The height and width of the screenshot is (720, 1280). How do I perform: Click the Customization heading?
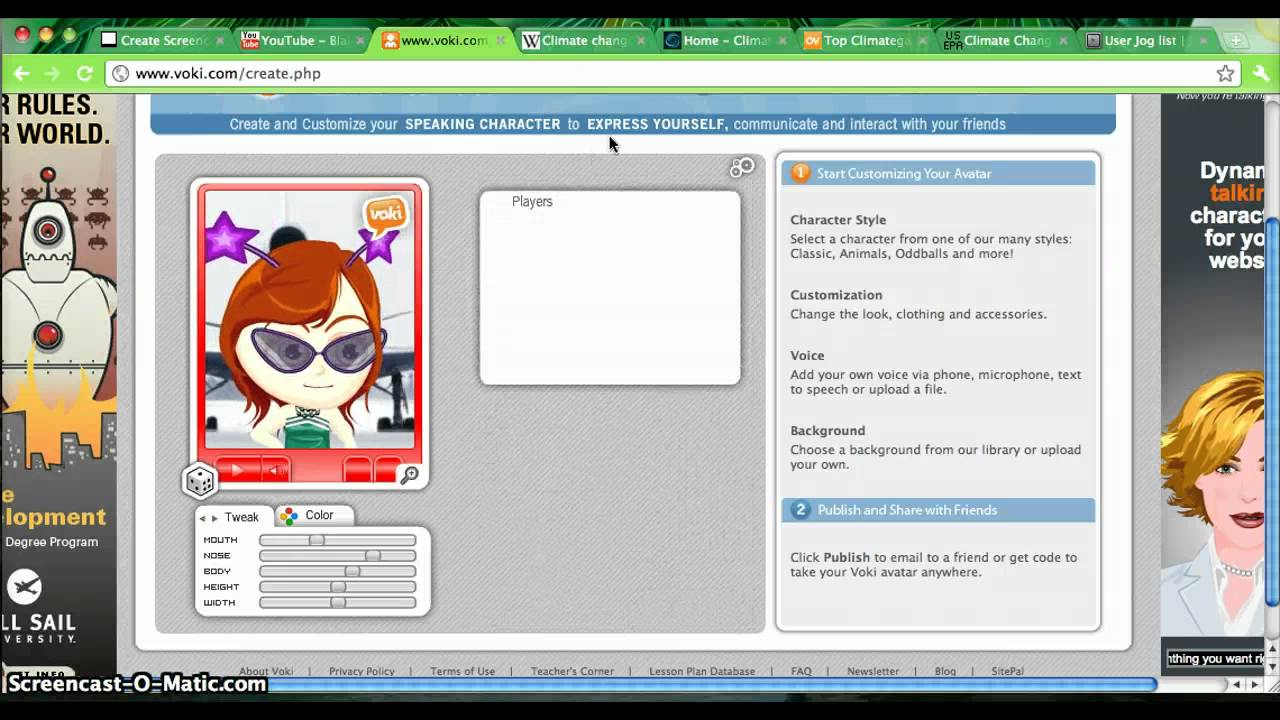(836, 295)
